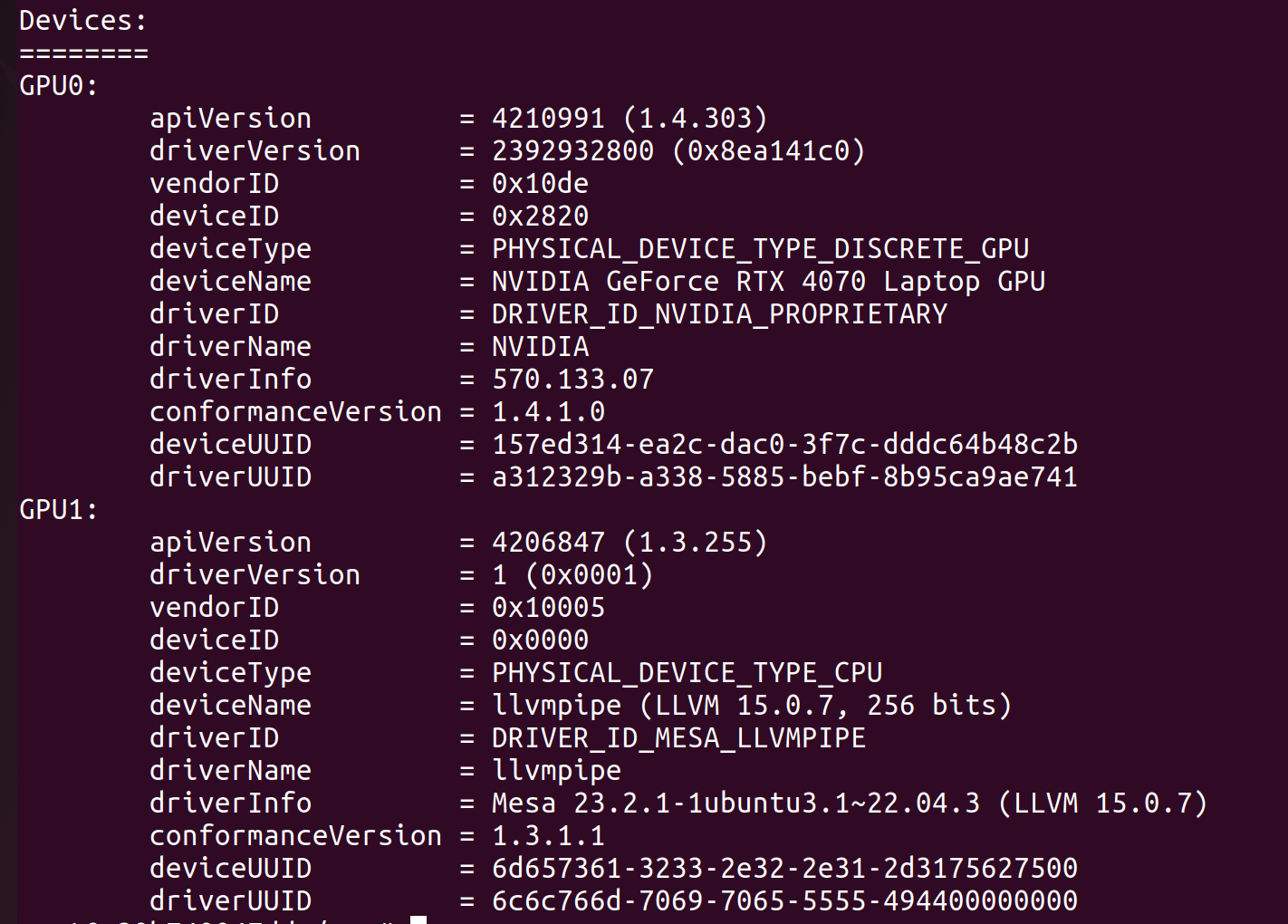Click the llvmpipe (LLVM 15.0.7, 256 bits) device name

[752, 705]
